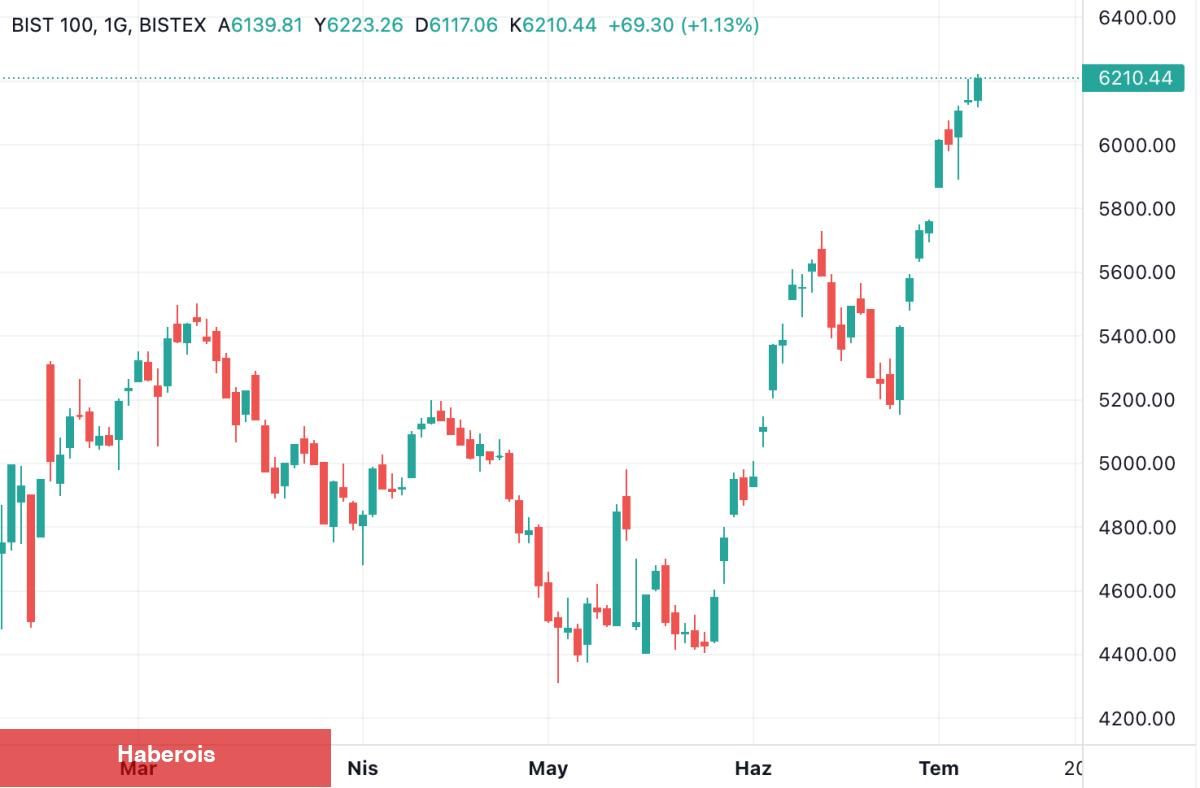Select the 6000.00 price axis label
This screenshot has width=1200, height=788.
(1136, 145)
